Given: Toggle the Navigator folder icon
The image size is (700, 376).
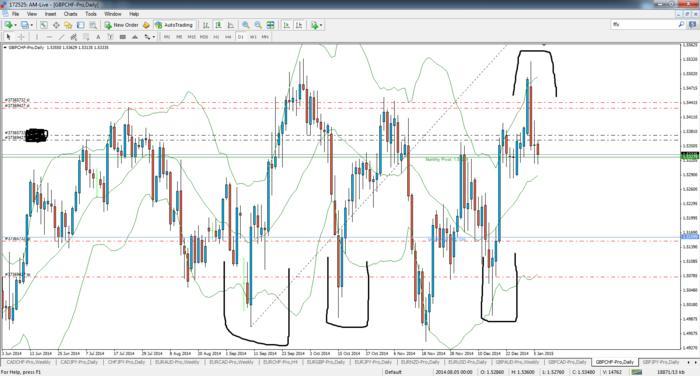Looking at the screenshot, I should [x=68, y=25].
